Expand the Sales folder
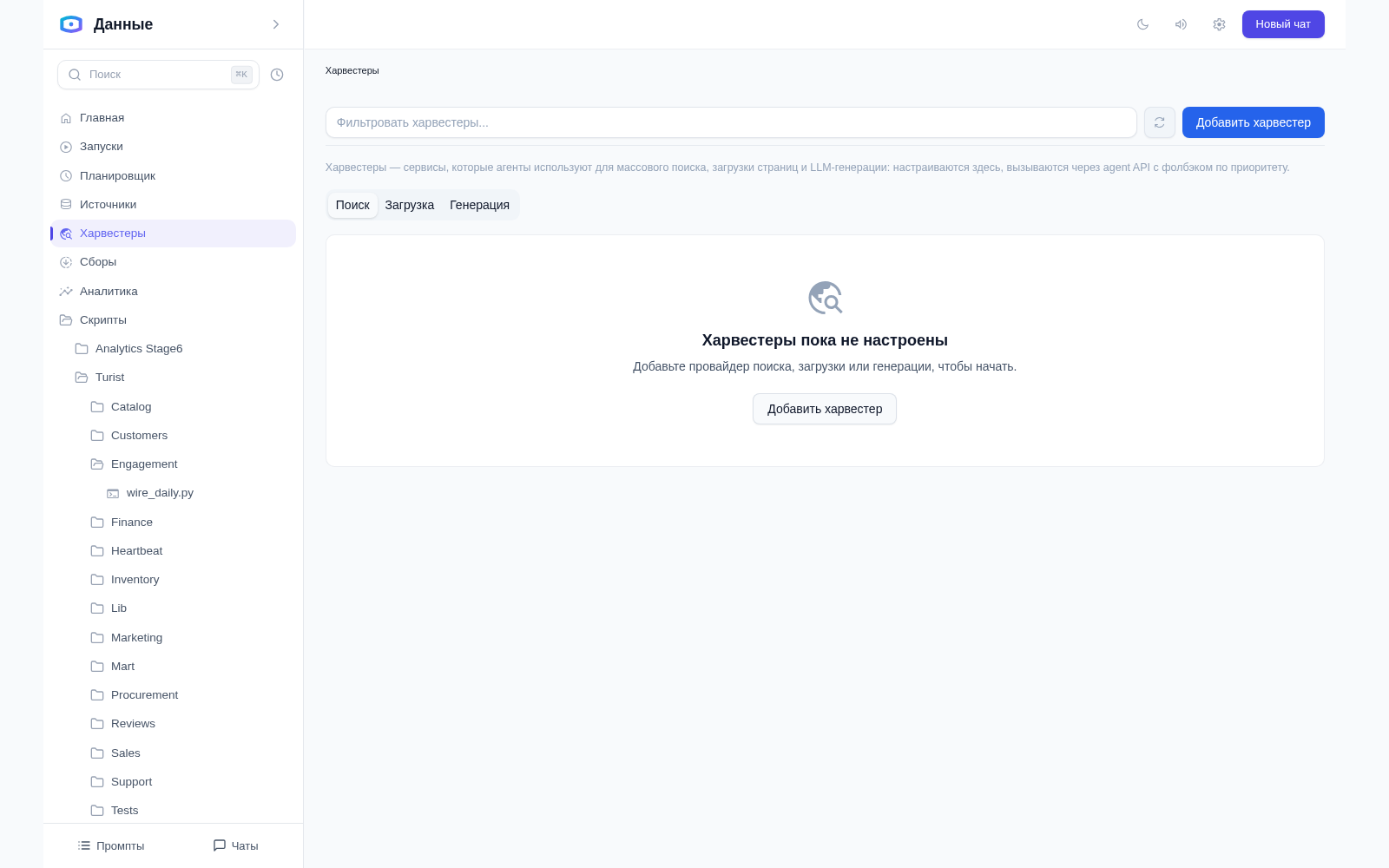The width and height of the screenshot is (1389, 868). [x=189, y=753]
